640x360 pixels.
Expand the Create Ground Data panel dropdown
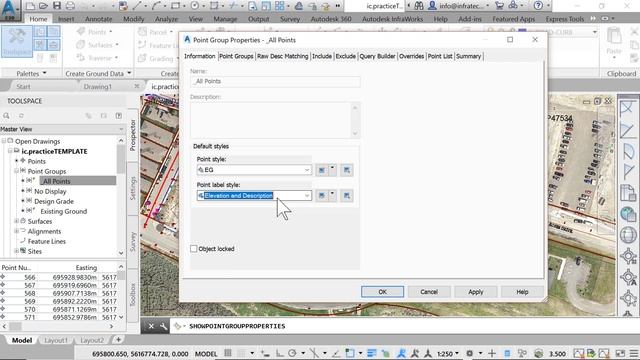pyautogui.click(x=98, y=73)
